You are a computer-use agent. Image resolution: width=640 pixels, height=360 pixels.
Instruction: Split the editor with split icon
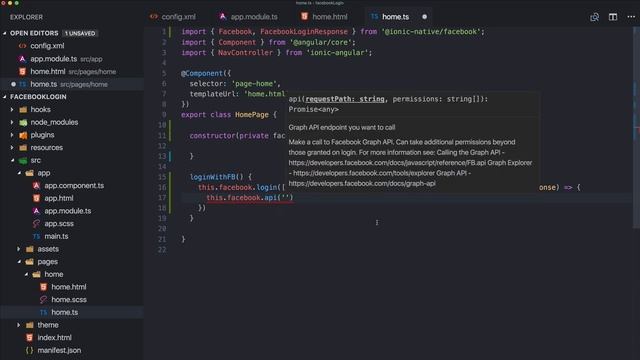[x=613, y=17]
